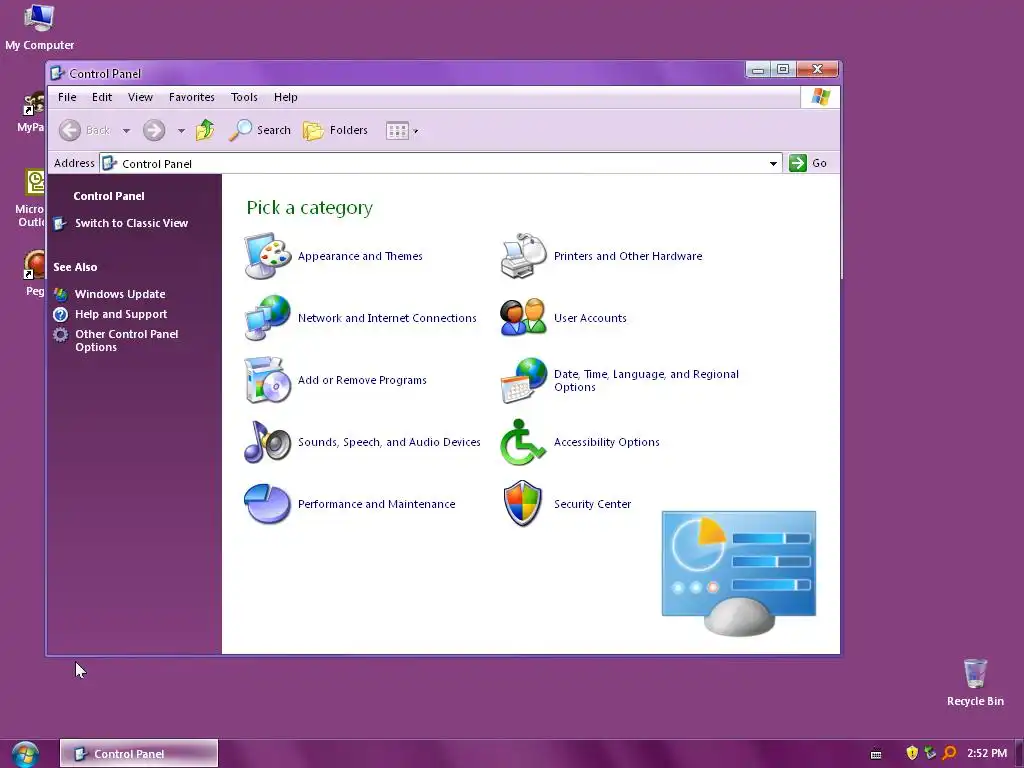Open Appearance and Themes palette icon
1024x768 pixels.
[x=268, y=256]
